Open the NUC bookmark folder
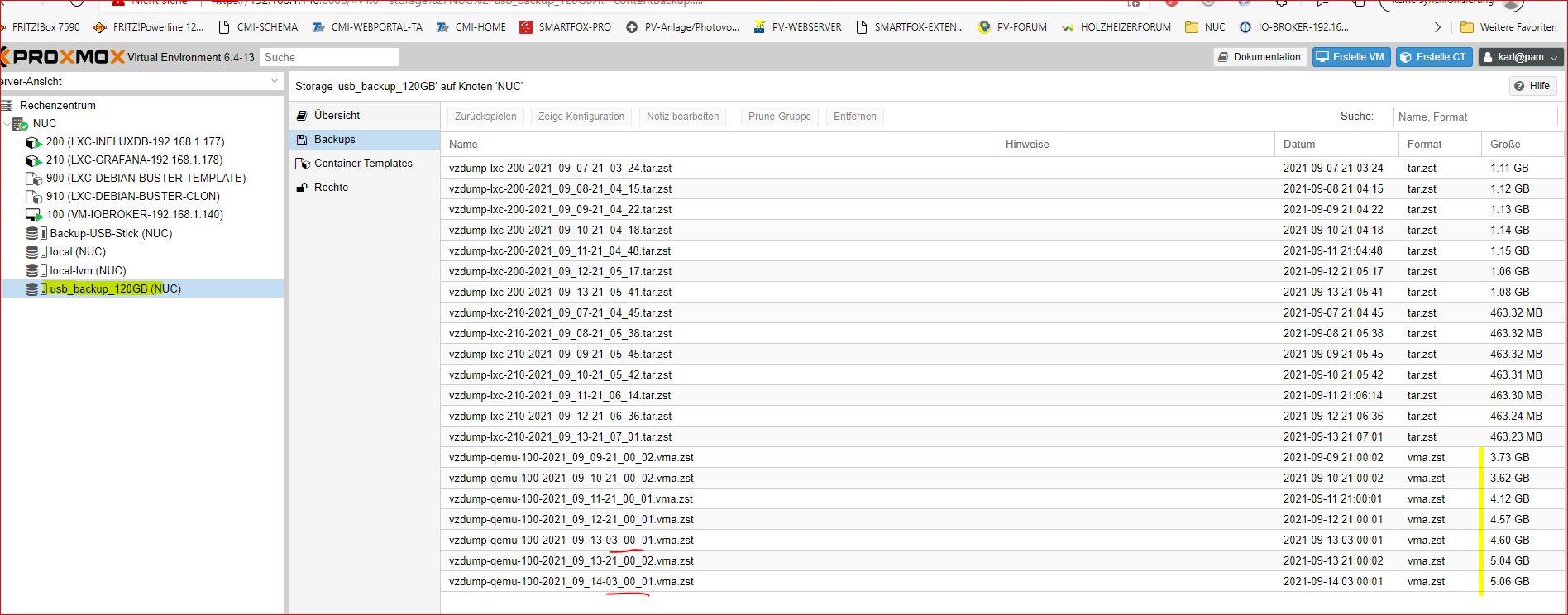 tap(1206, 27)
